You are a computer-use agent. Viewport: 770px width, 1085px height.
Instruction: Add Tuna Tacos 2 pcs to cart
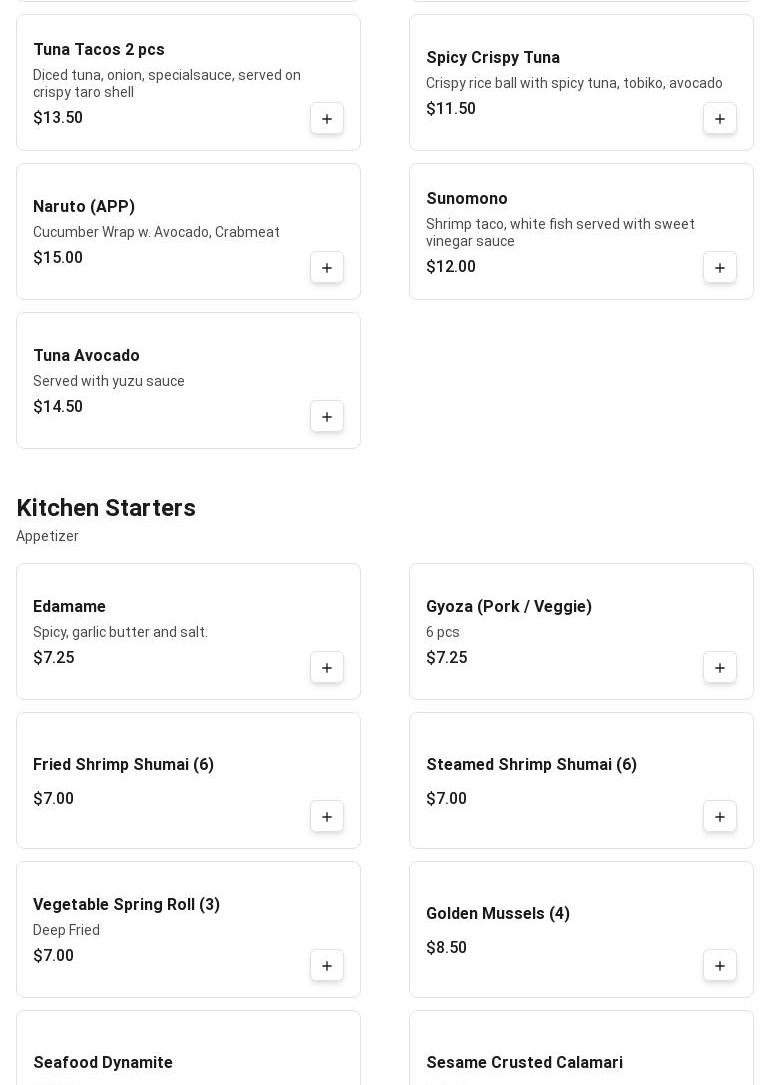pyautogui.click(x=327, y=119)
